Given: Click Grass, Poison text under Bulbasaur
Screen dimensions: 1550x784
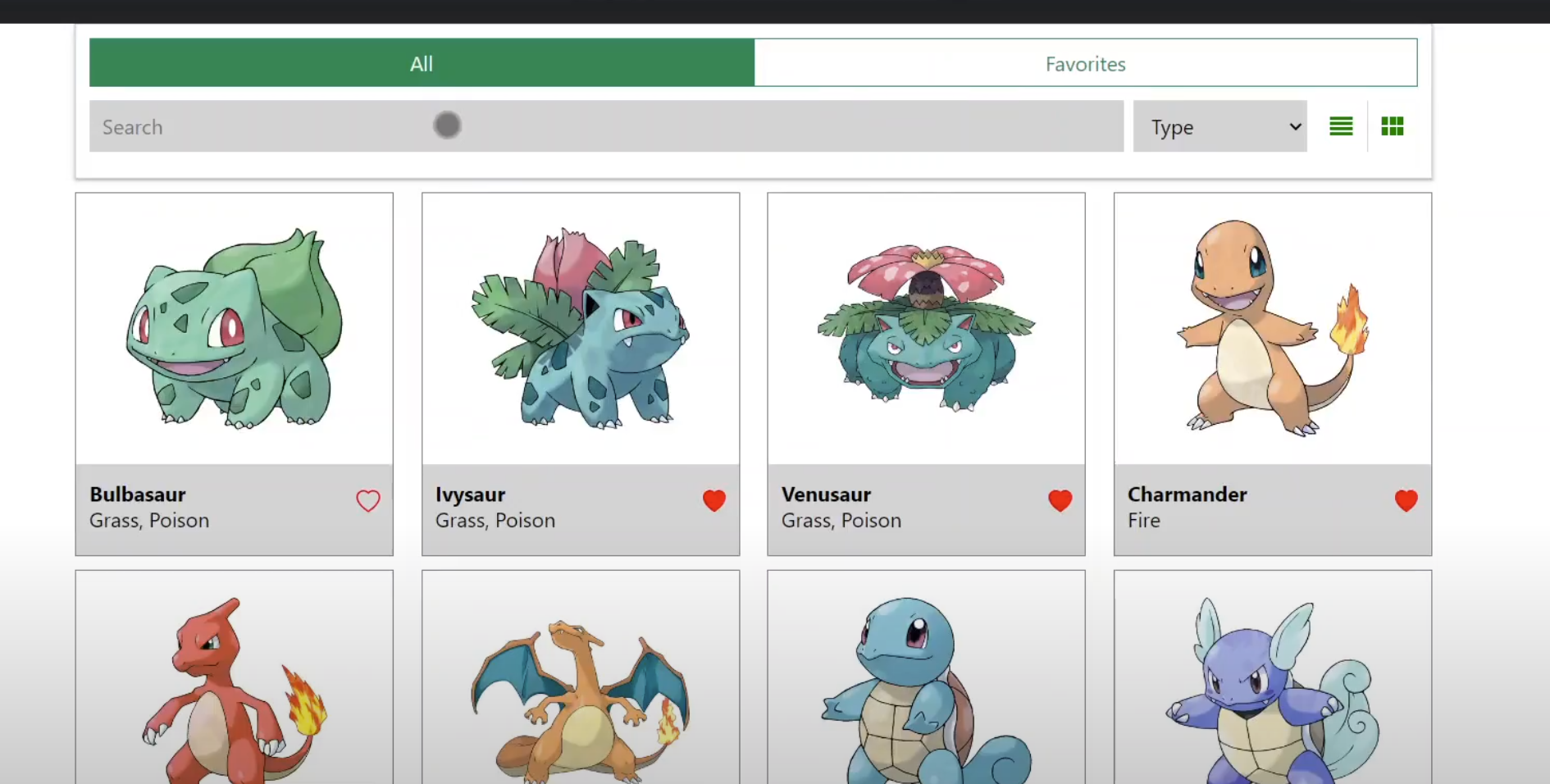Looking at the screenshot, I should tap(149, 521).
